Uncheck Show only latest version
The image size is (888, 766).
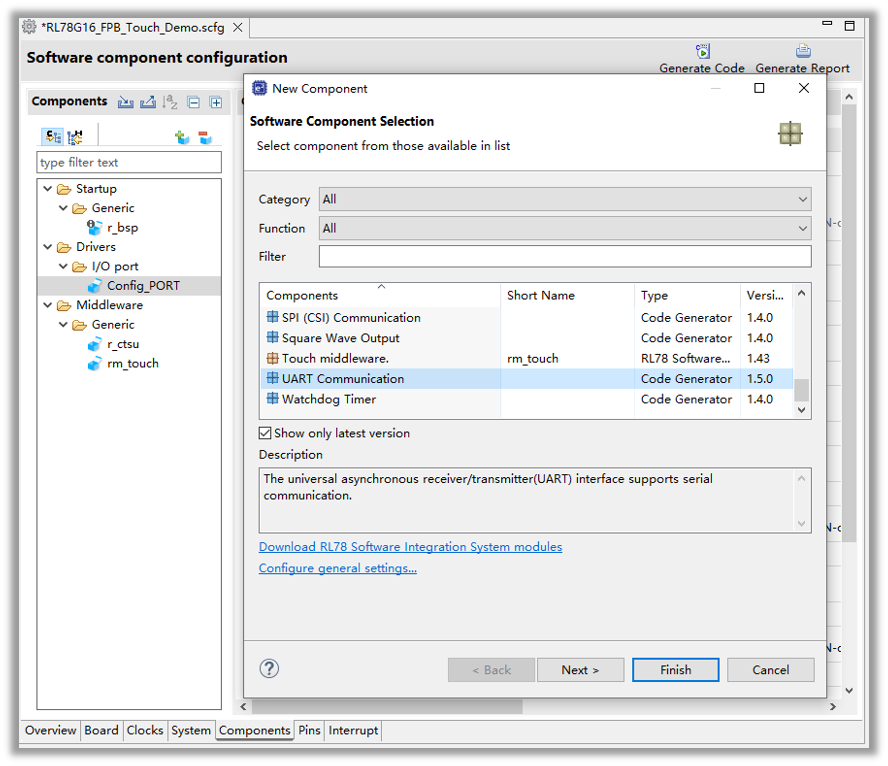coord(265,433)
